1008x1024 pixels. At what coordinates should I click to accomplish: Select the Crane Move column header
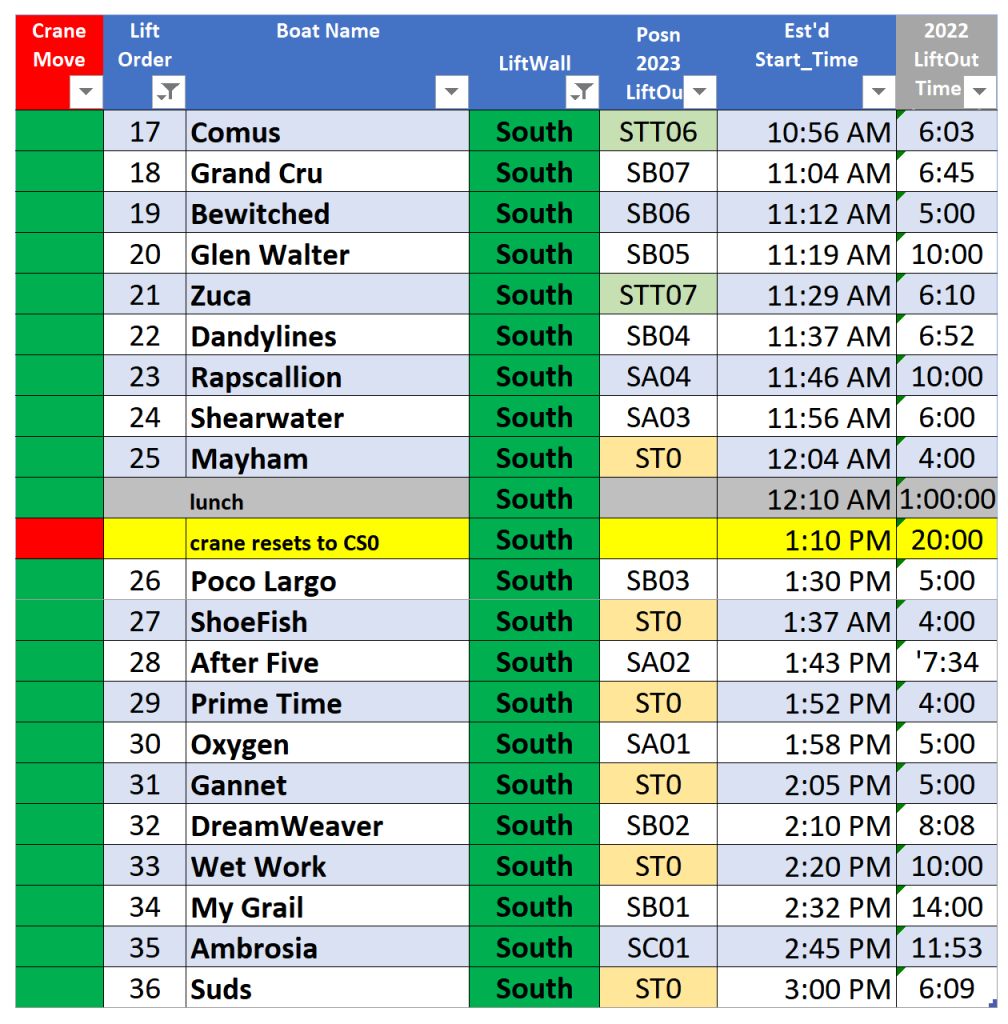(59, 62)
